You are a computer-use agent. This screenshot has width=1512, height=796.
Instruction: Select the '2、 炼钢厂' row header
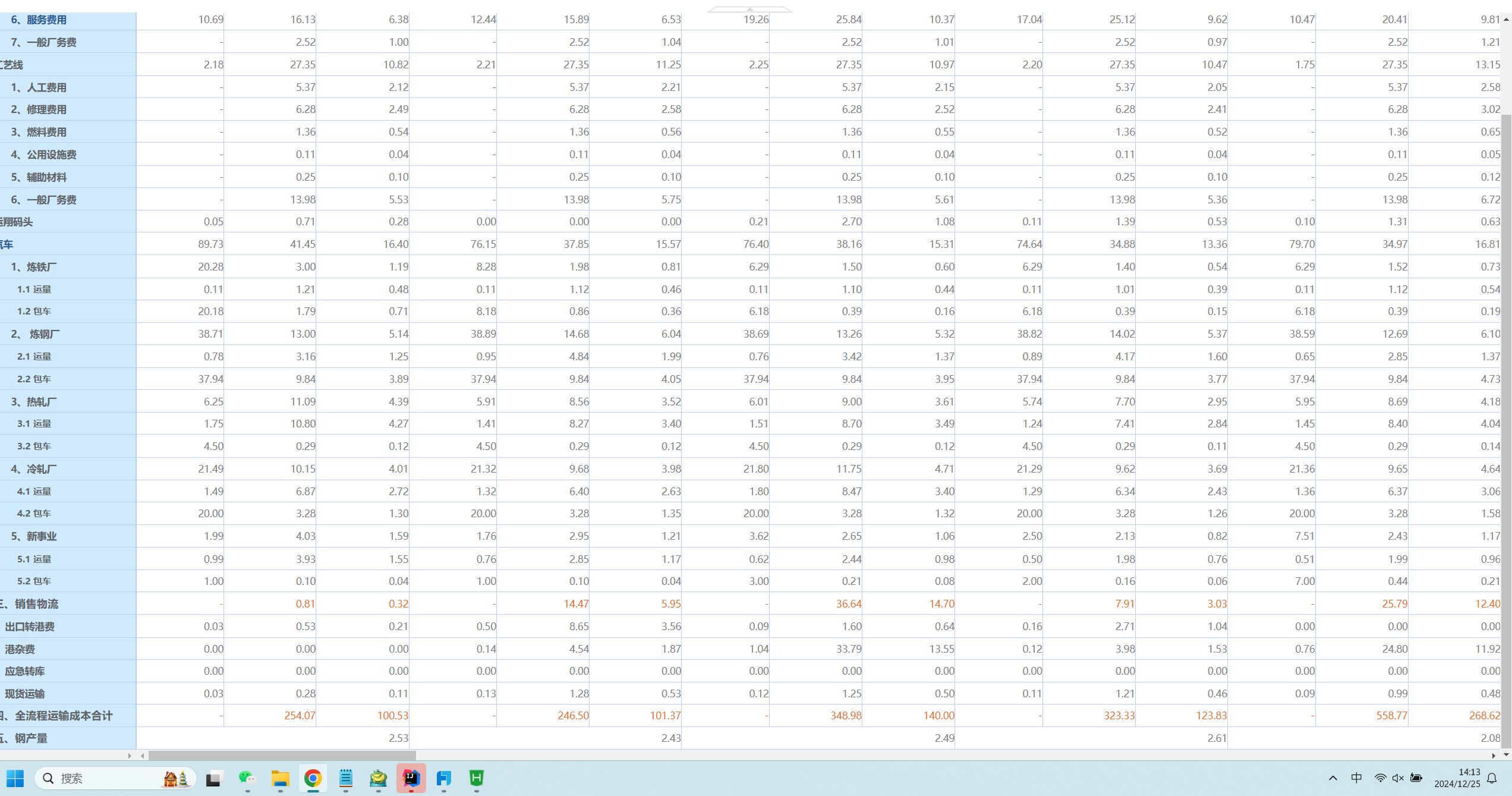pyautogui.click(x=68, y=334)
